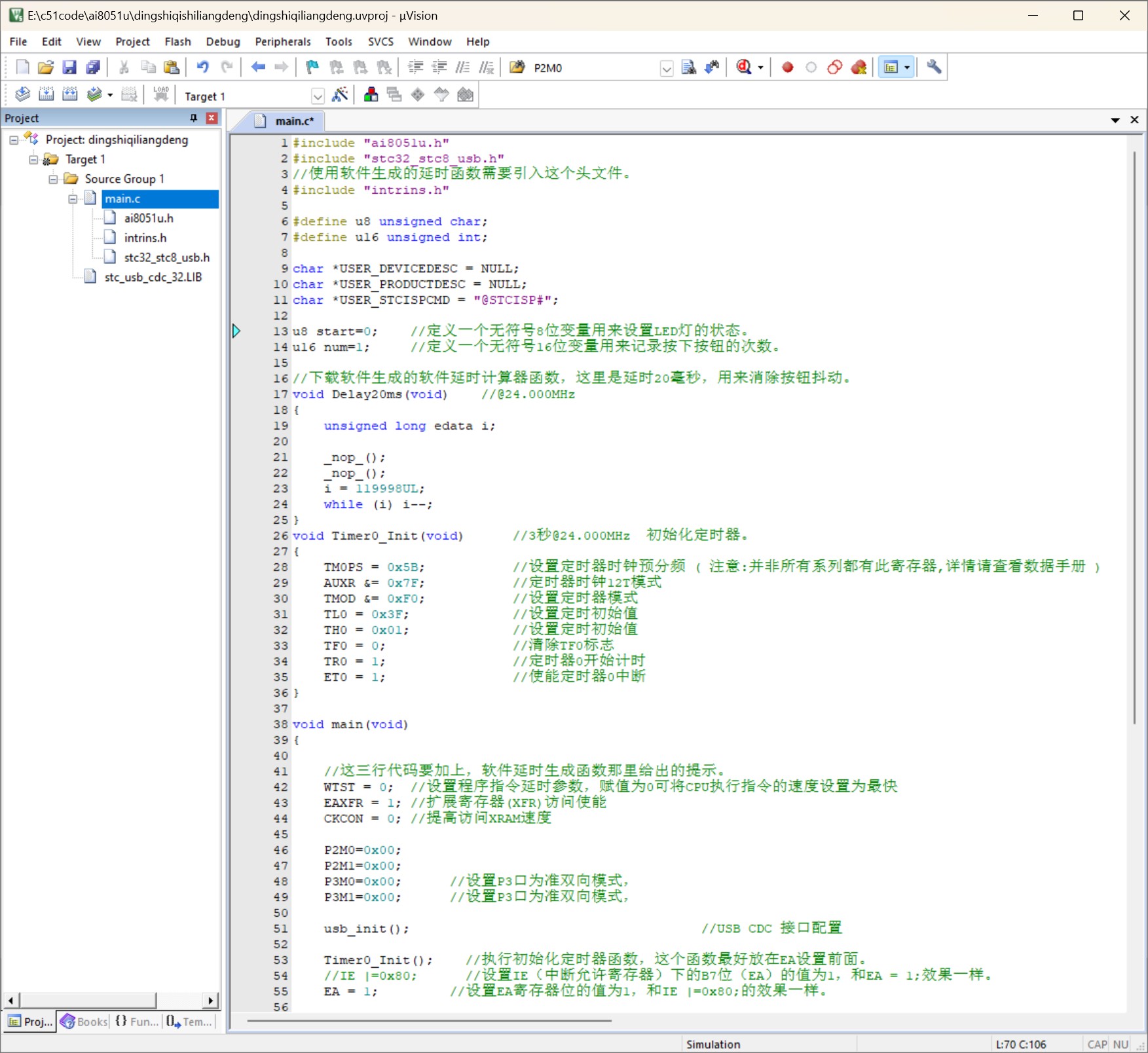This screenshot has height=1053, width=1148.
Task: Close the Project panel
Action: [x=212, y=118]
